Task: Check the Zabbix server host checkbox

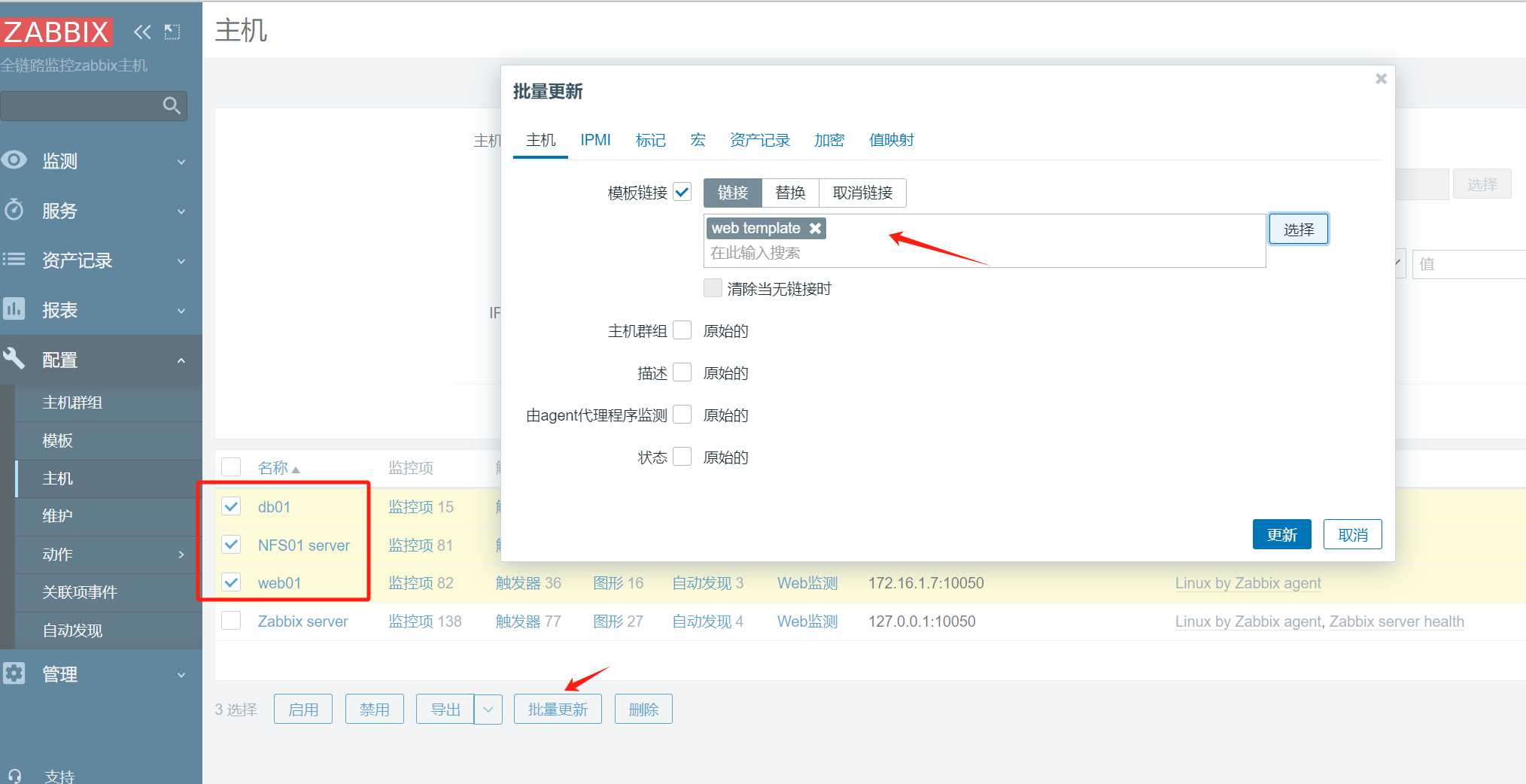Action: [231, 621]
